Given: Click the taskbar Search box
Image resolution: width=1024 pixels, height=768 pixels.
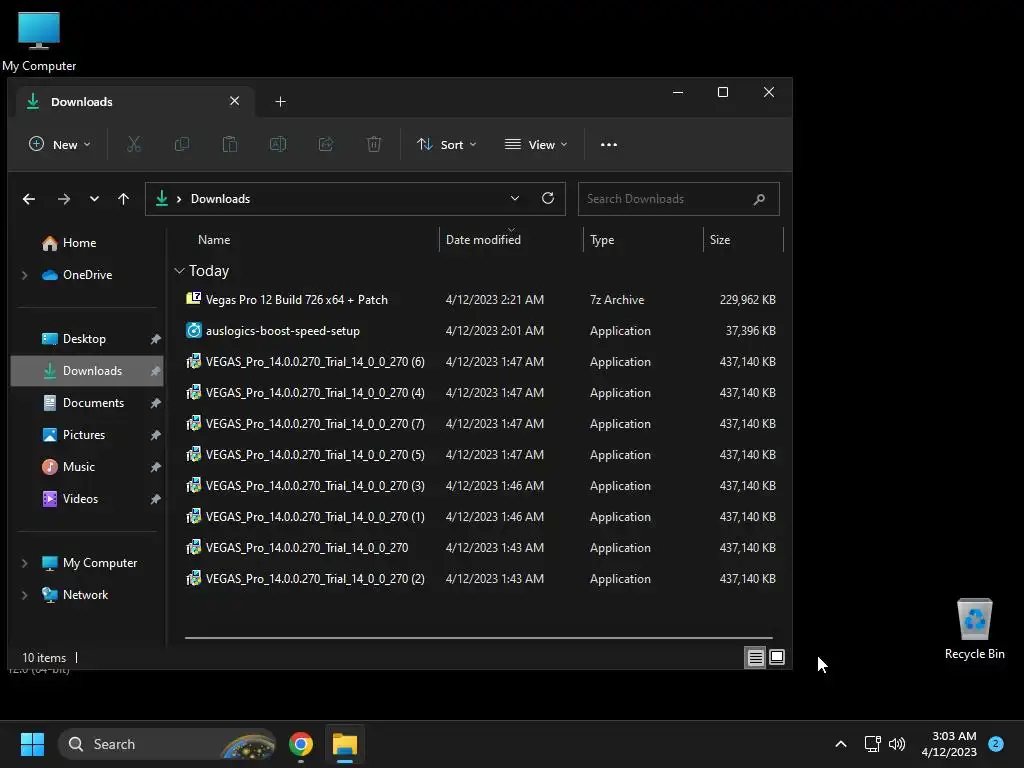Looking at the screenshot, I should (167, 744).
